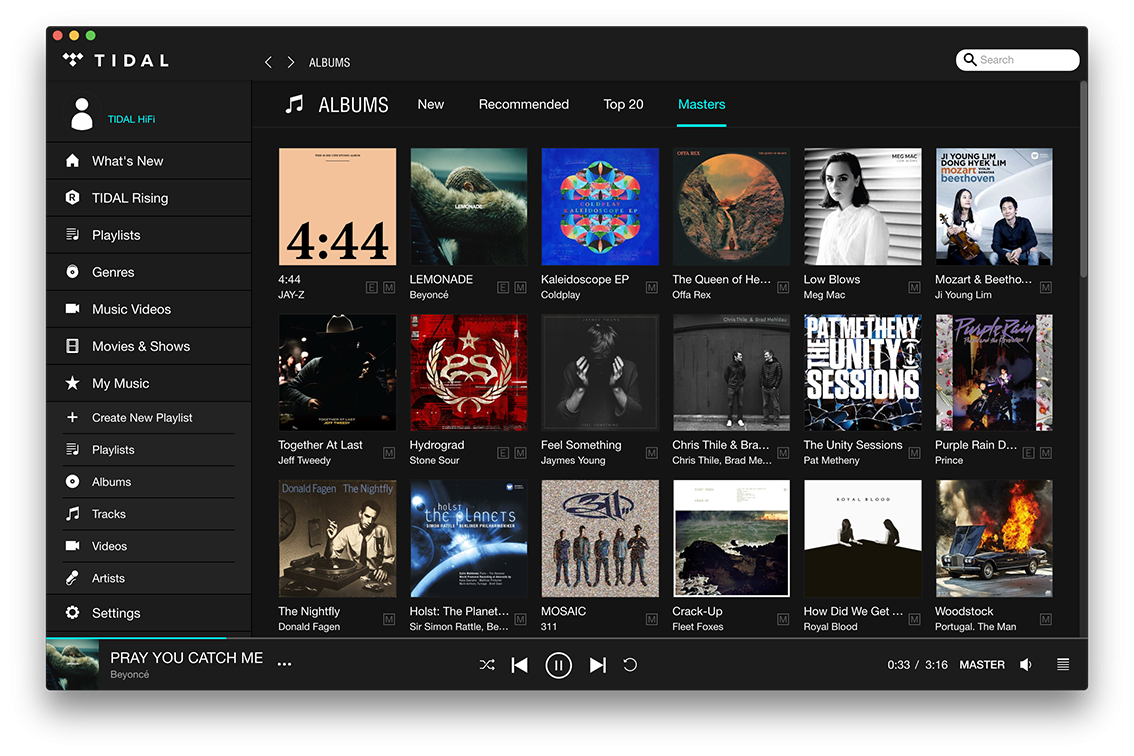
Task: Click the Master badge on Kaleidoscope EP
Action: pyautogui.click(x=652, y=287)
